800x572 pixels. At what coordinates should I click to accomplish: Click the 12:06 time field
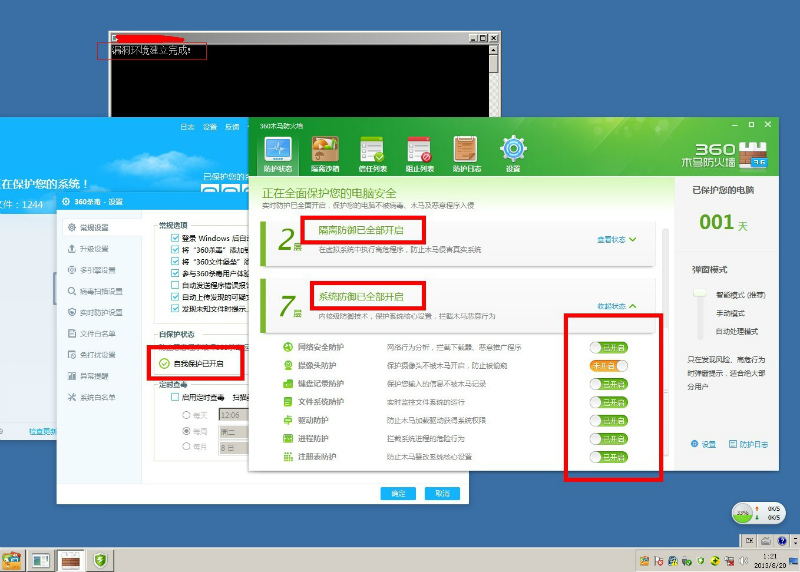pos(234,415)
